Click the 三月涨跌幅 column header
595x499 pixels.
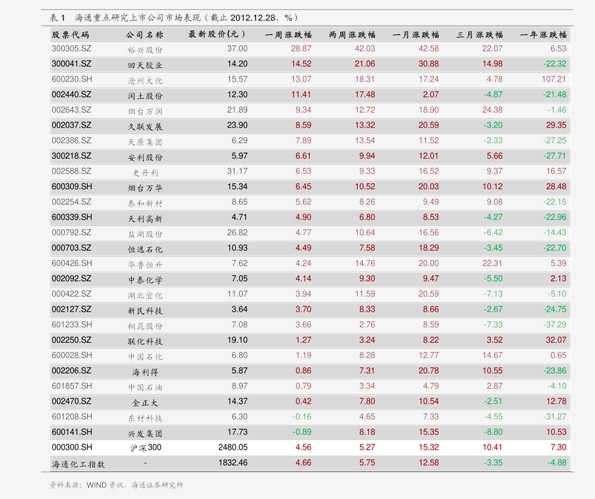point(479,35)
